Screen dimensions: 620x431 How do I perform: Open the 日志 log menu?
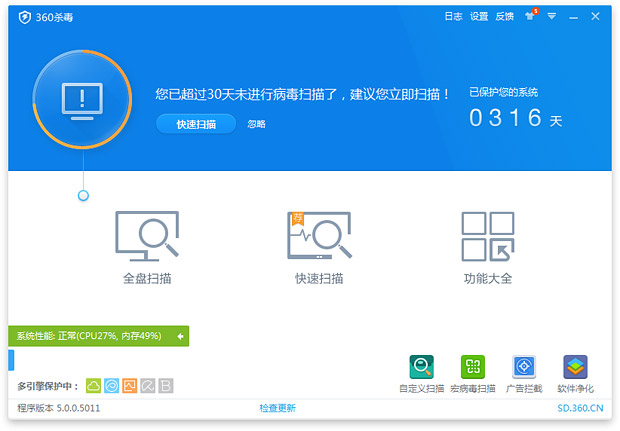453,17
